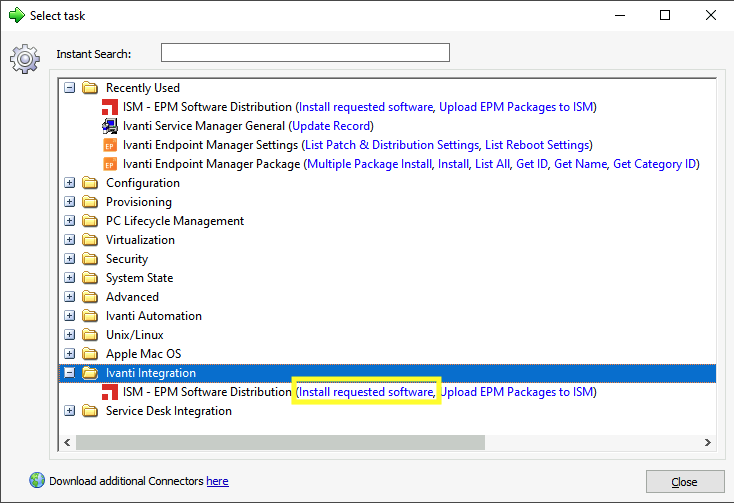The image size is (734, 503).
Task: Click the System State folder icon
Action: pos(90,278)
